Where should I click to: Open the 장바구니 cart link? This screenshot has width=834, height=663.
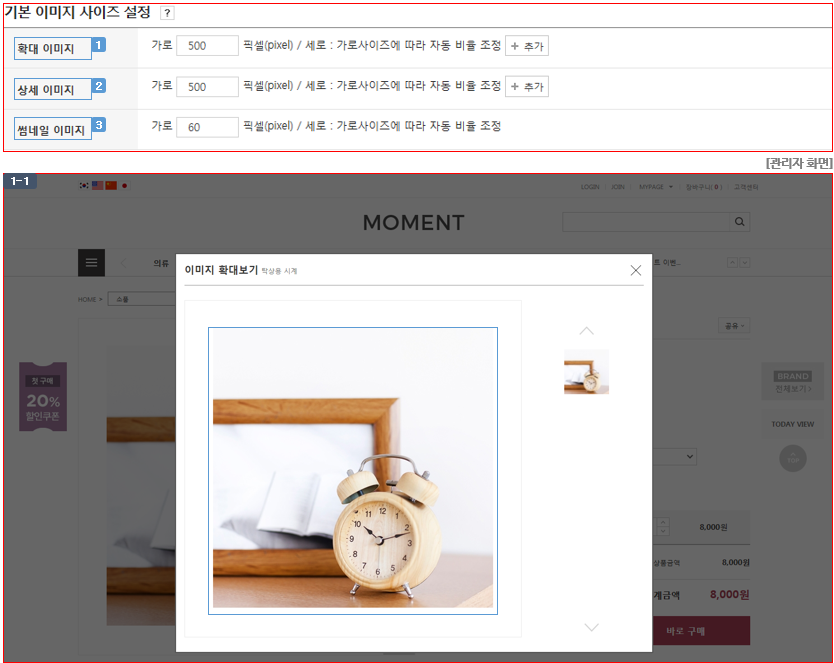704,187
